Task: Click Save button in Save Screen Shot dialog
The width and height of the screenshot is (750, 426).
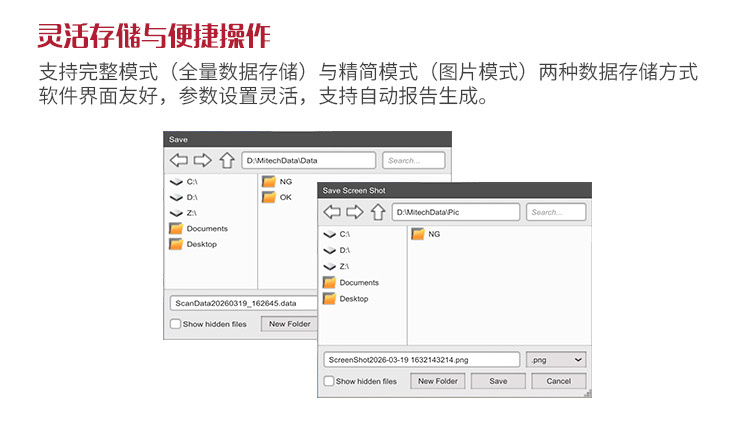Action: tap(498, 381)
